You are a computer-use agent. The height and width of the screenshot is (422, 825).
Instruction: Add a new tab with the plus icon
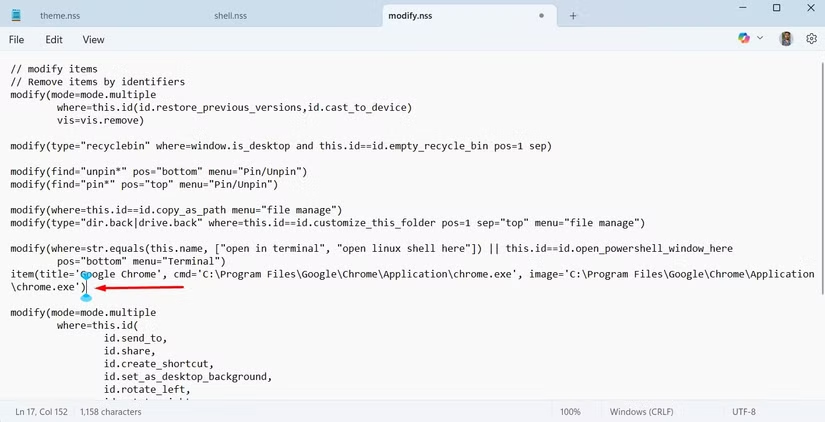point(573,16)
